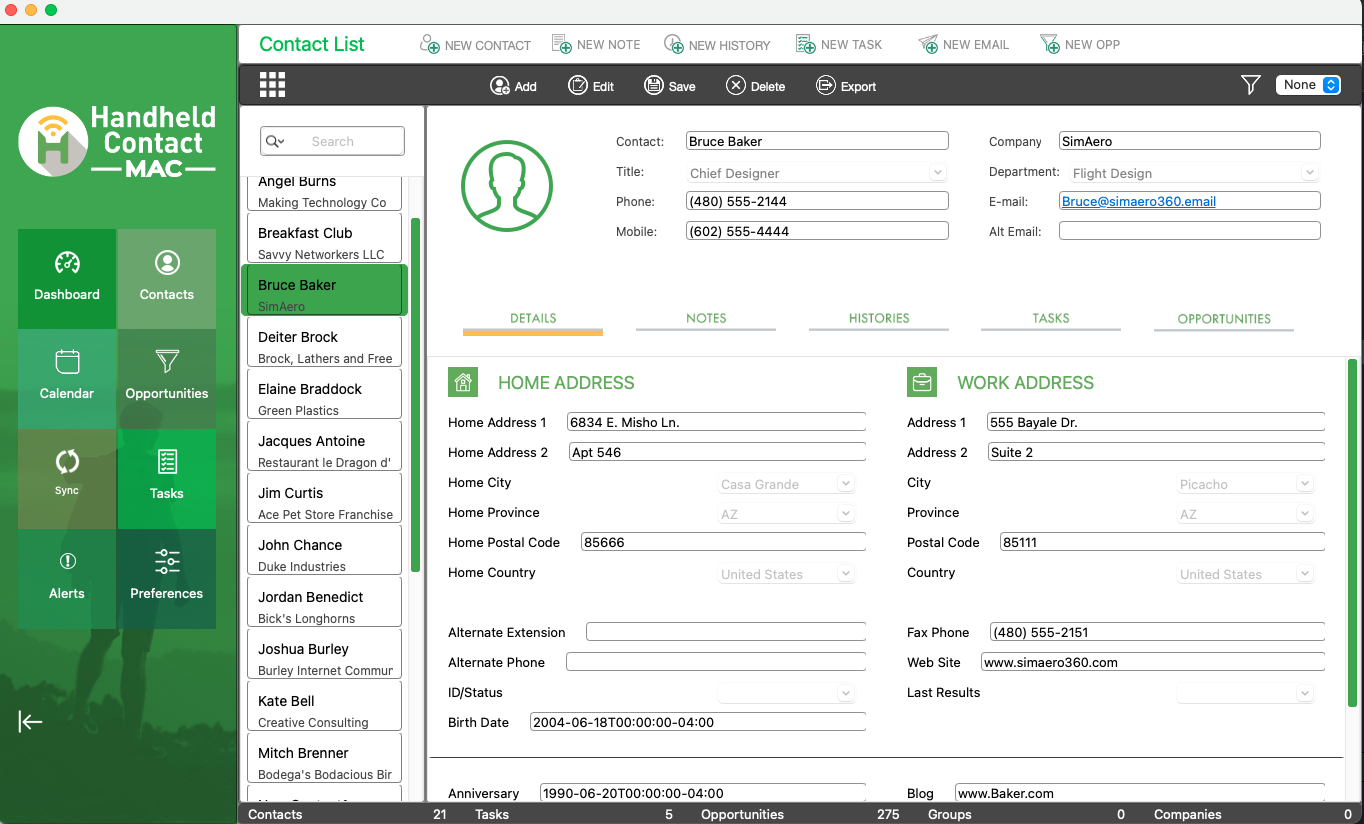The image size is (1364, 824).
Task: Open the Department dropdown
Action: [1194, 173]
